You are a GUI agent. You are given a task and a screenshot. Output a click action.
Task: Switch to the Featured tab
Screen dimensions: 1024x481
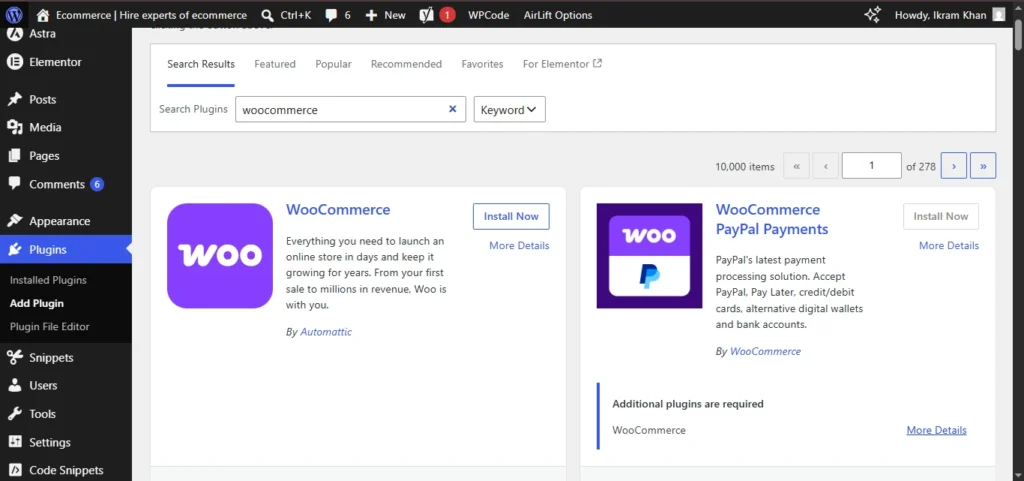point(275,64)
